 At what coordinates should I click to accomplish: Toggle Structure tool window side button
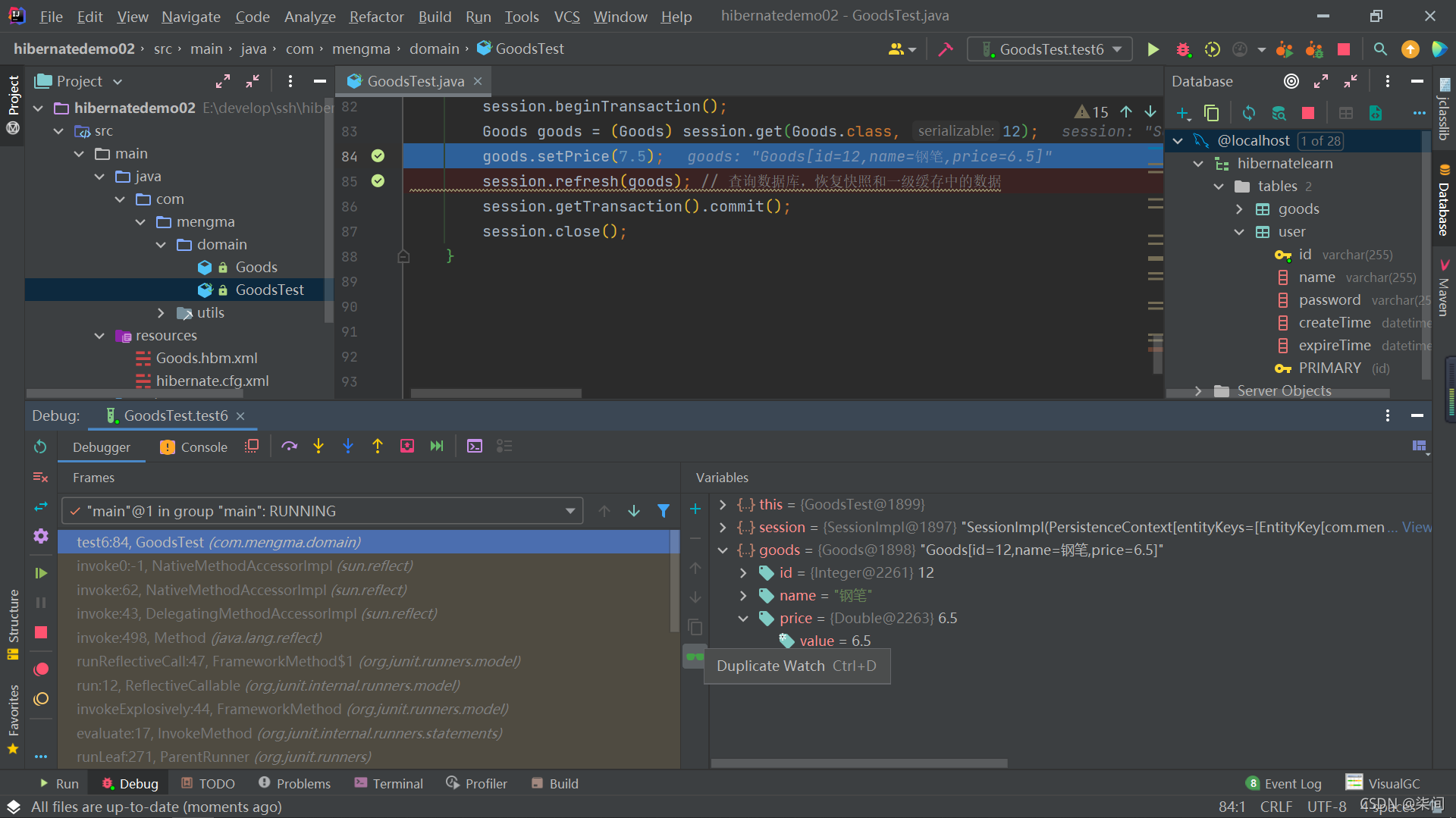(13, 625)
